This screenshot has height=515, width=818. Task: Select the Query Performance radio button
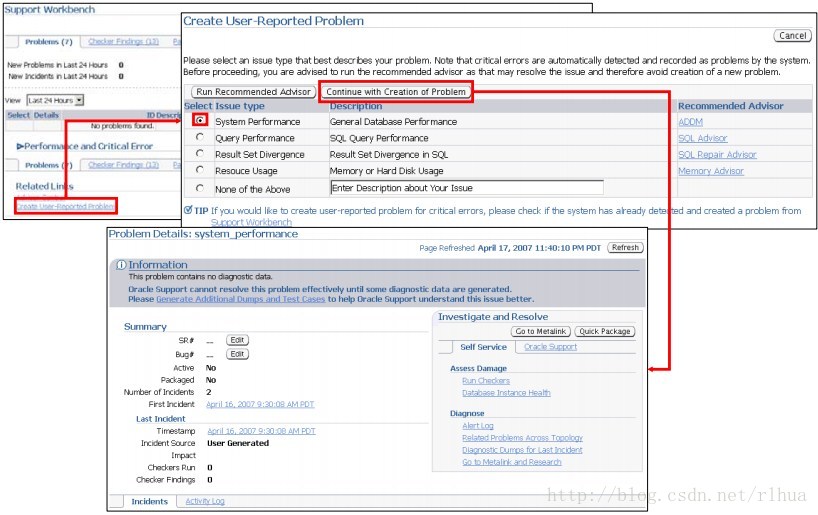(x=200, y=137)
